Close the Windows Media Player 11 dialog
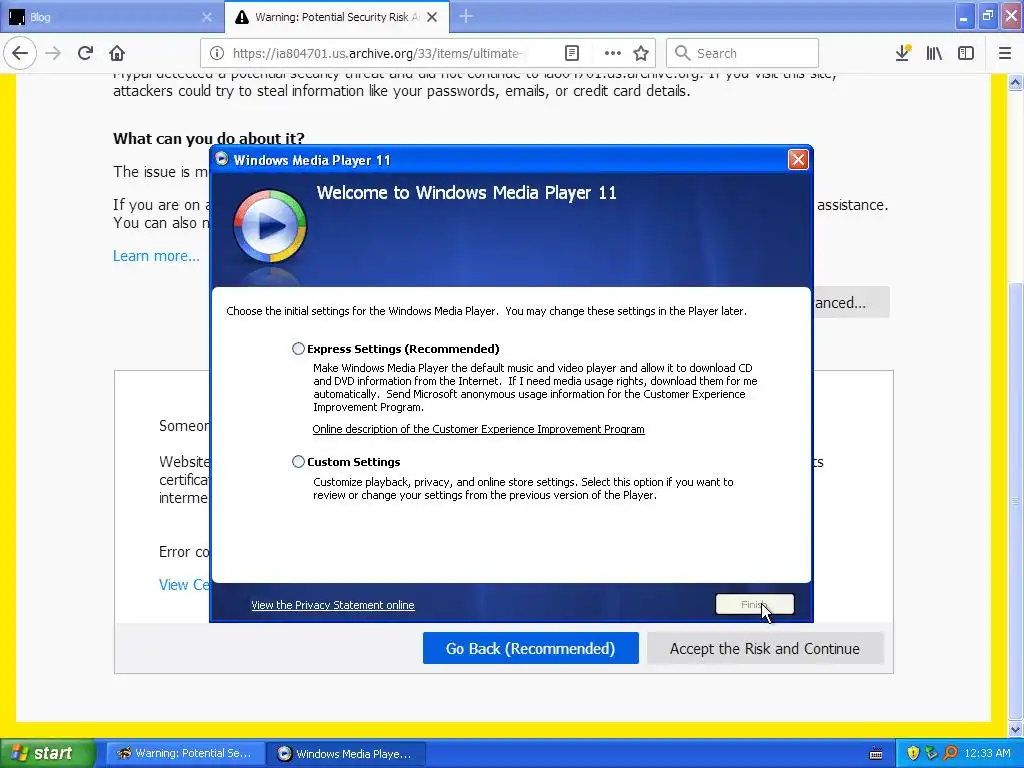Screen dimensions: 1024x768 798,159
